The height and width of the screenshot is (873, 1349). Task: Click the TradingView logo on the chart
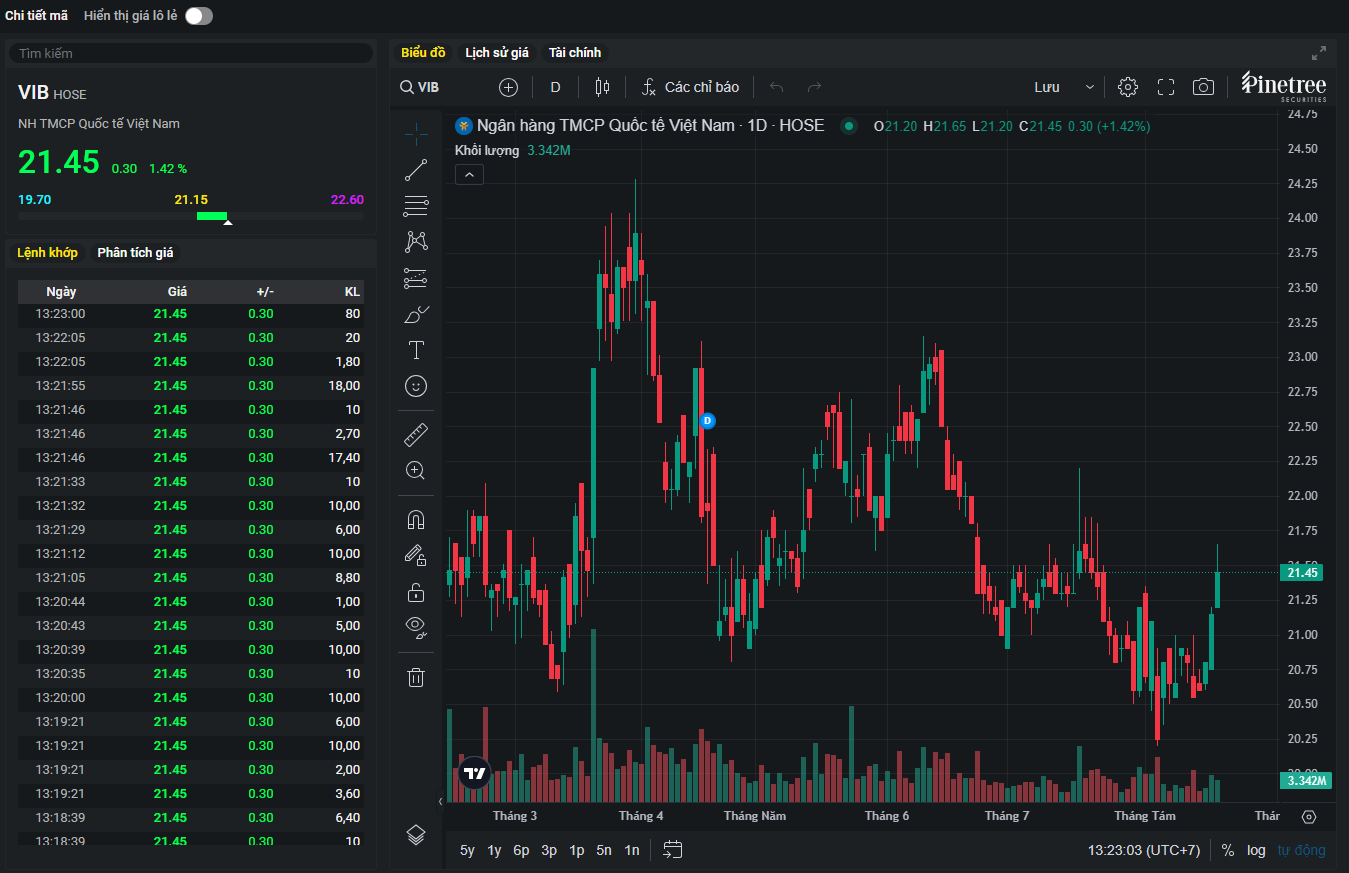[x=475, y=773]
